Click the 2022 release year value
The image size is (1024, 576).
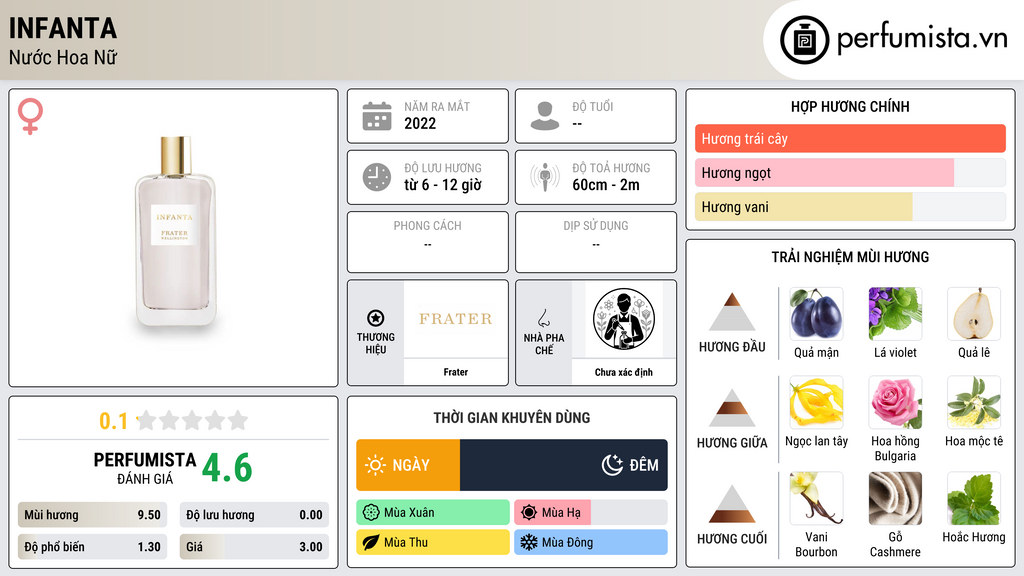click(x=420, y=123)
